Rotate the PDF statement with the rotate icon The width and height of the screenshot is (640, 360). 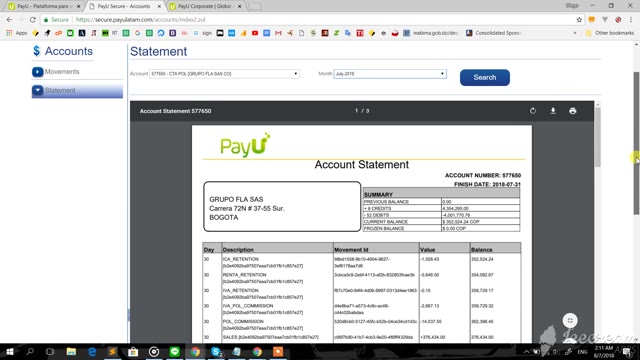(x=533, y=111)
